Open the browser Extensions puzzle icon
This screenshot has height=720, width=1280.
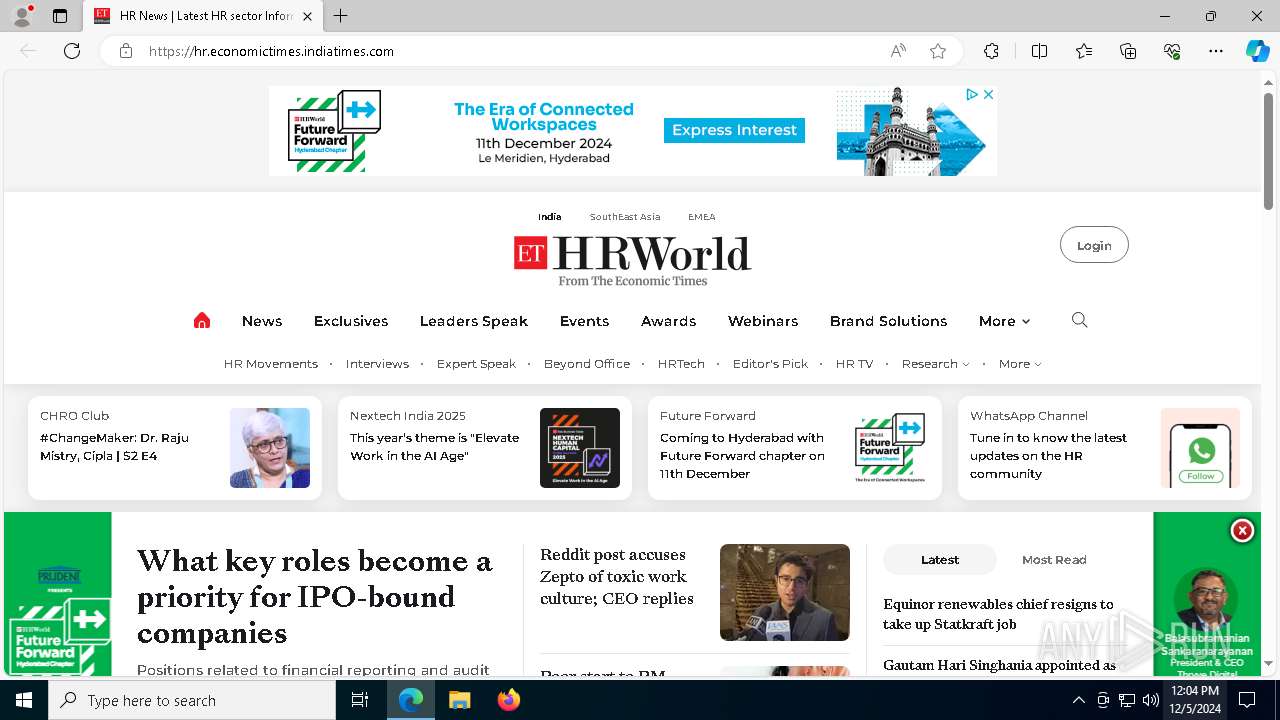click(991, 51)
